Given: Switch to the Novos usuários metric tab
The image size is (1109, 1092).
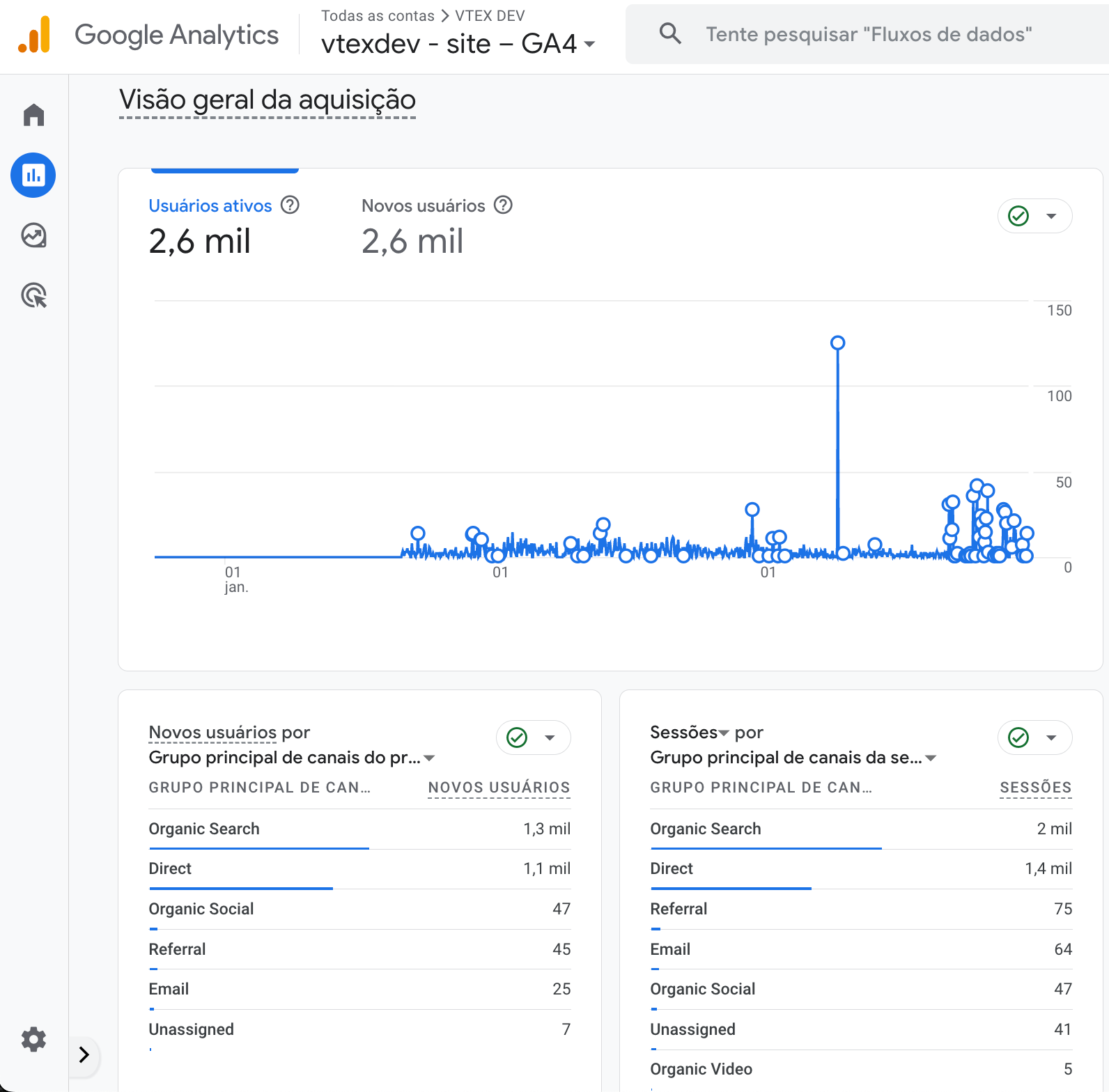Looking at the screenshot, I should (423, 206).
